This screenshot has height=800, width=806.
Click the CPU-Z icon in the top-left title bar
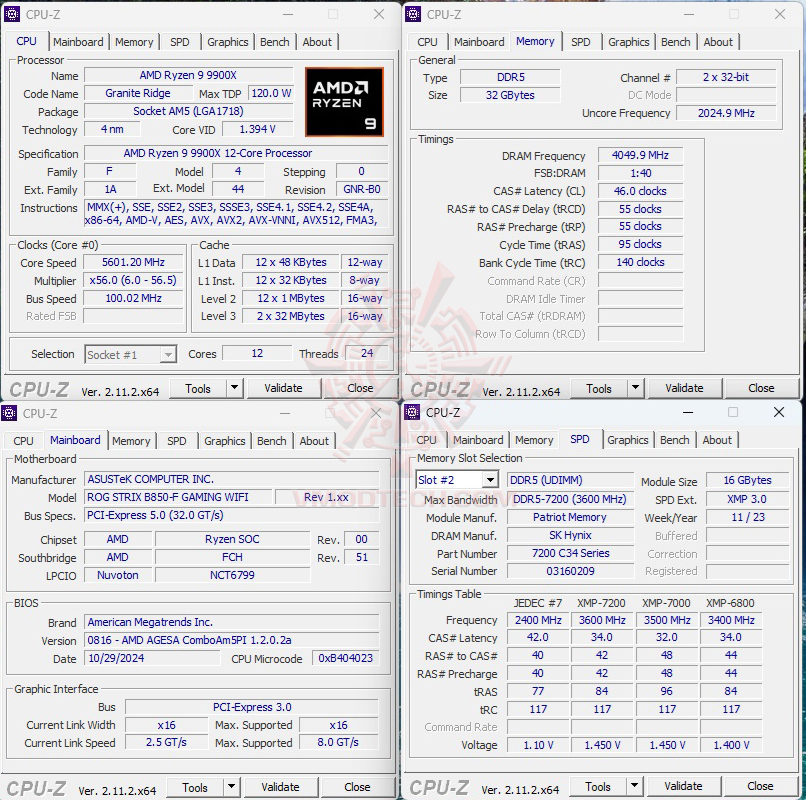pyautogui.click(x=10, y=15)
